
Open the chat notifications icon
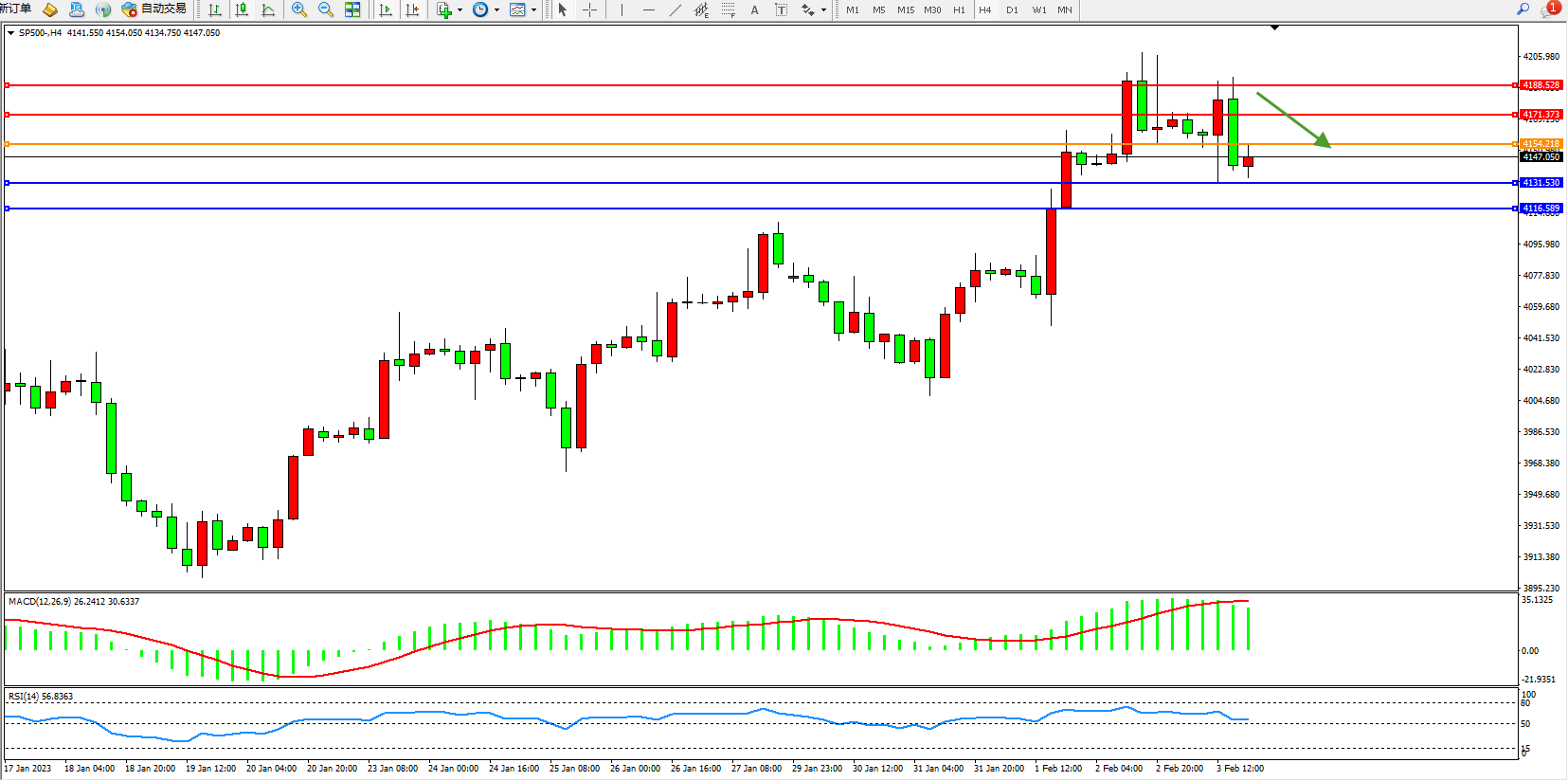[x=1549, y=9]
